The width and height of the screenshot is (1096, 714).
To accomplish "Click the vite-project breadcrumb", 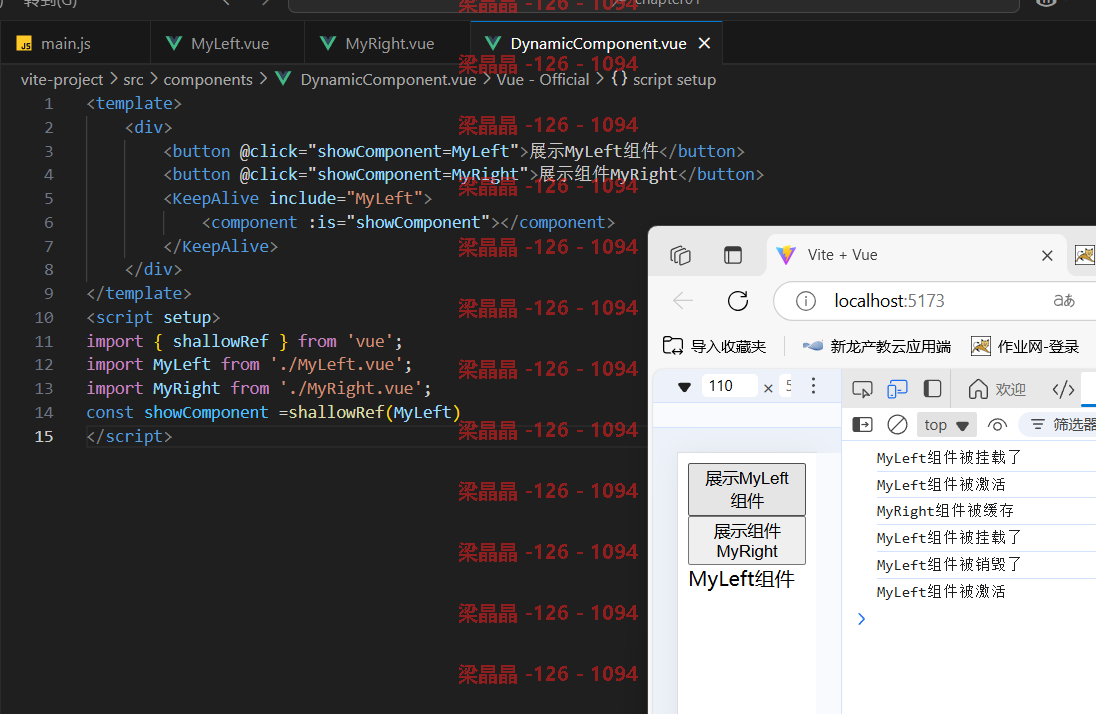I will (62, 80).
